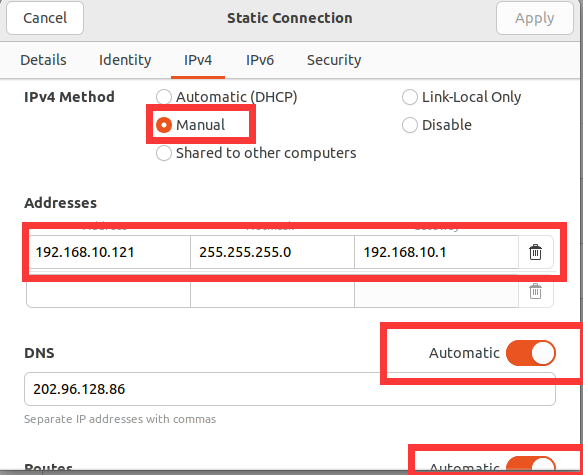
Task: Focus the 192.168.10.1 gateway field
Action: coord(437,252)
